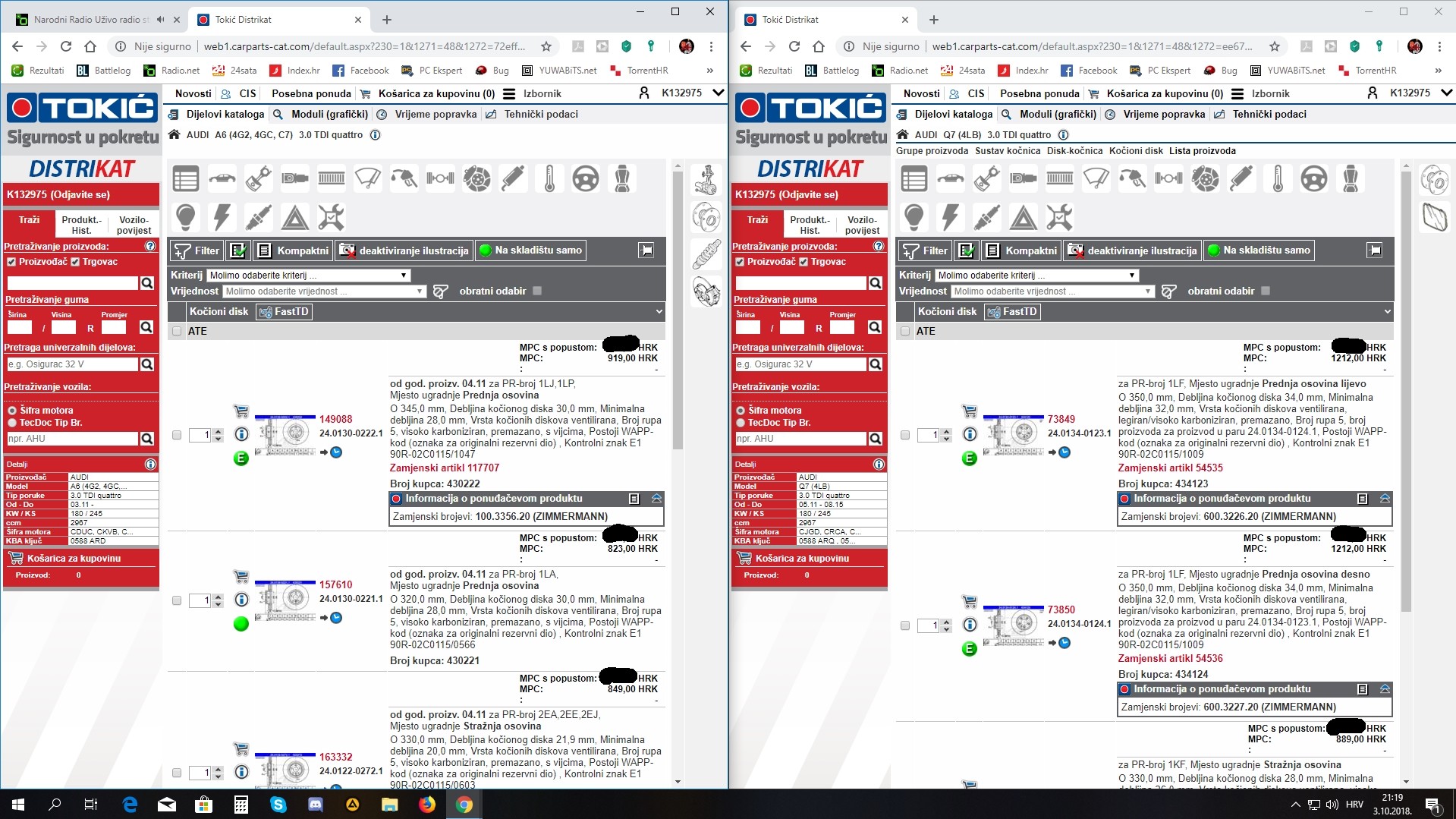
Task: Tick the ATE group checkbox in right window
Action: coord(905,332)
